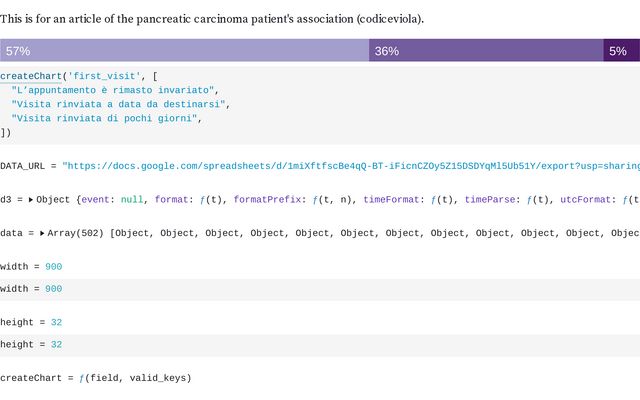The height and width of the screenshot is (400, 640).
Task: Click the createChart = ƒ(field, valid_keys) cell
Action: tap(95, 378)
